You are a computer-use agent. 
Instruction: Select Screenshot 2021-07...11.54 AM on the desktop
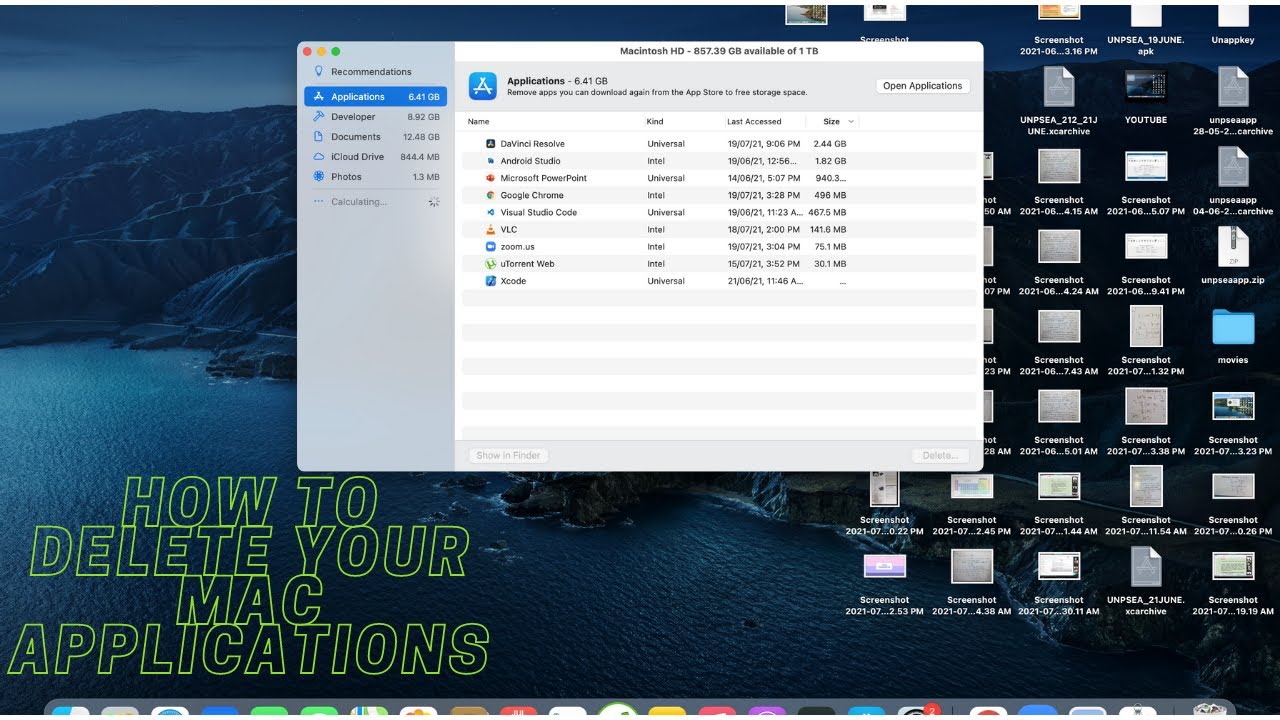pos(1146,501)
